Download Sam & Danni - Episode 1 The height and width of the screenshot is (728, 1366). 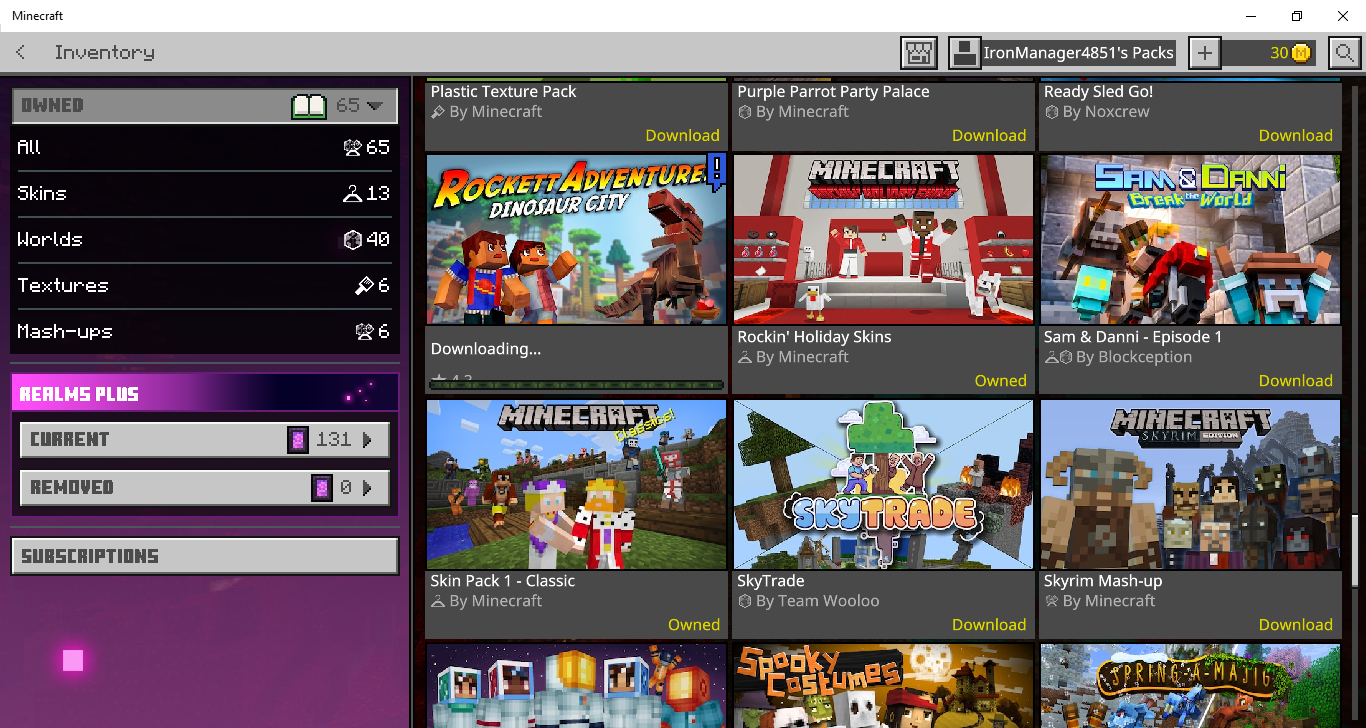1295,381
